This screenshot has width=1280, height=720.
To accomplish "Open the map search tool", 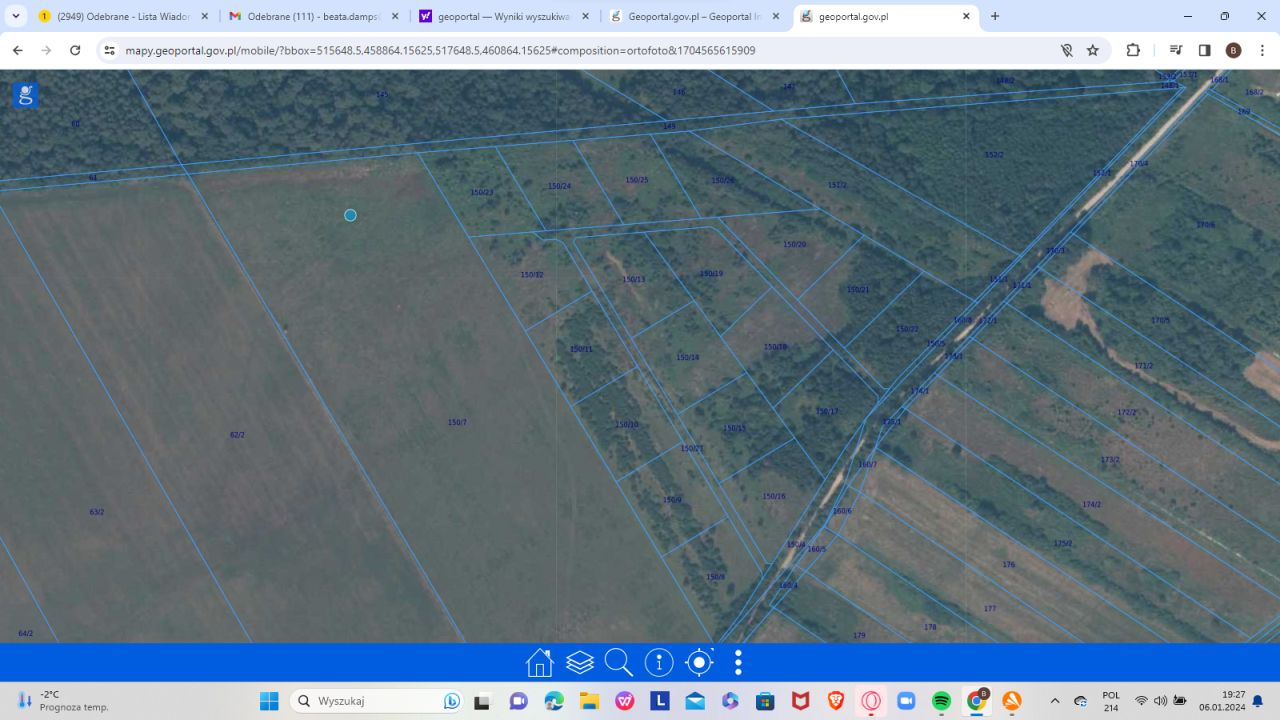I will click(x=619, y=662).
